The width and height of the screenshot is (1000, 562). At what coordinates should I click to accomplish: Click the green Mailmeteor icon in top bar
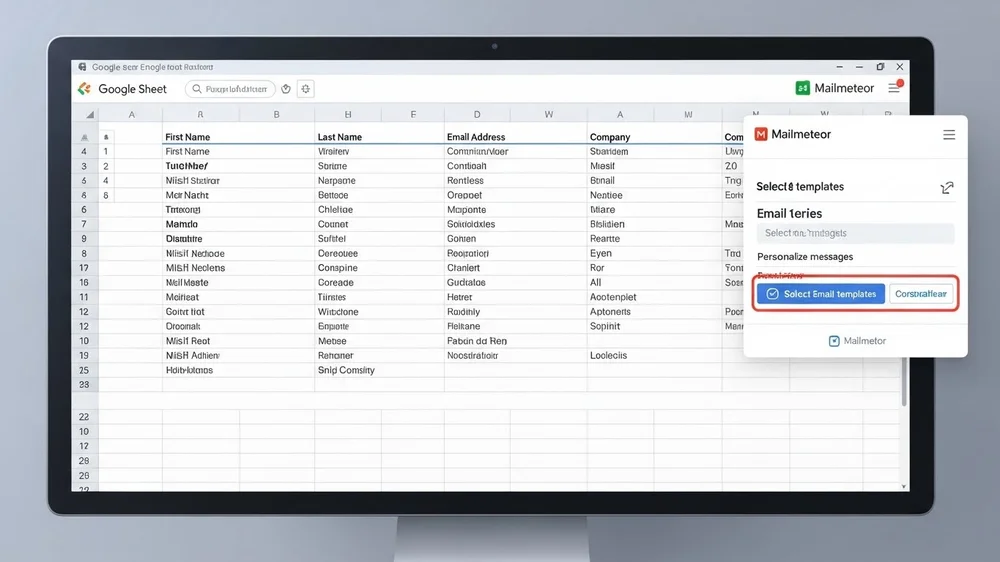point(802,88)
